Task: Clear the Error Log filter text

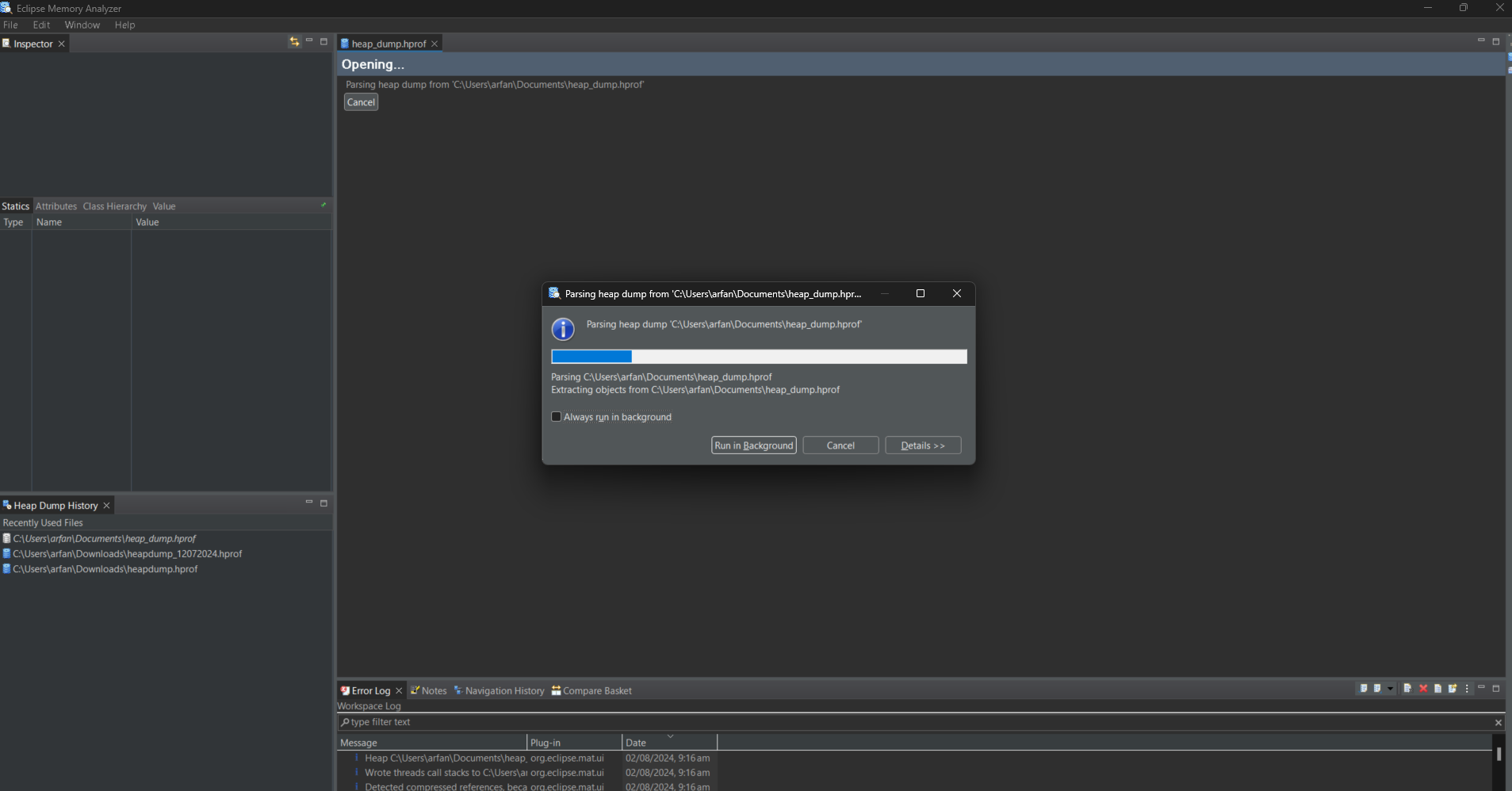Action: pos(1498,722)
